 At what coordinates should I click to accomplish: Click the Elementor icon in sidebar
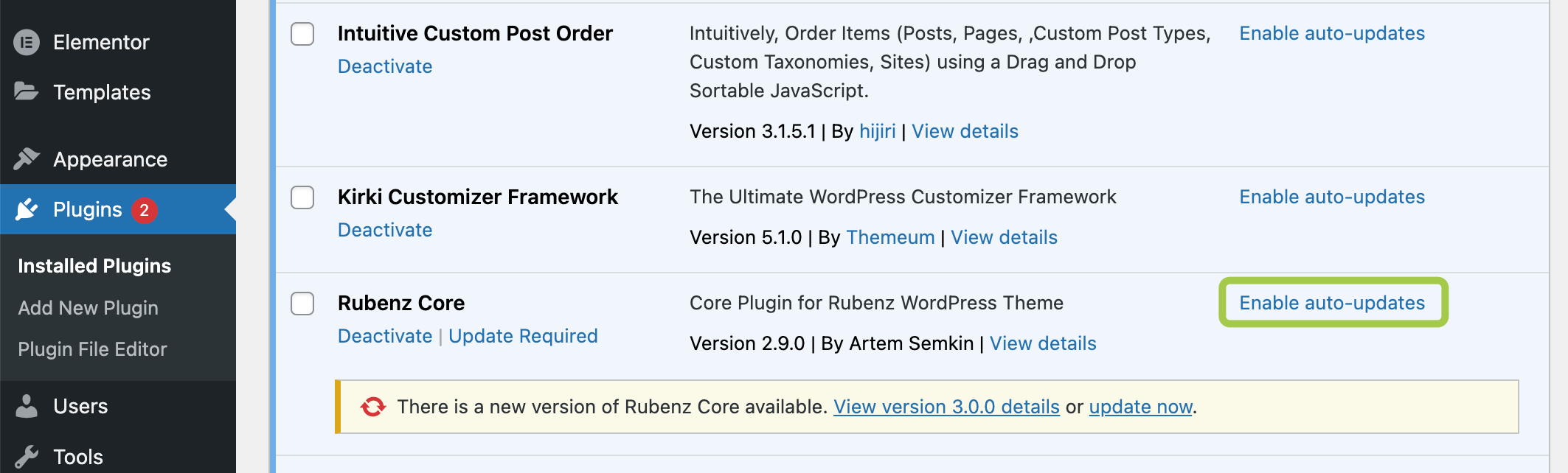[x=27, y=43]
